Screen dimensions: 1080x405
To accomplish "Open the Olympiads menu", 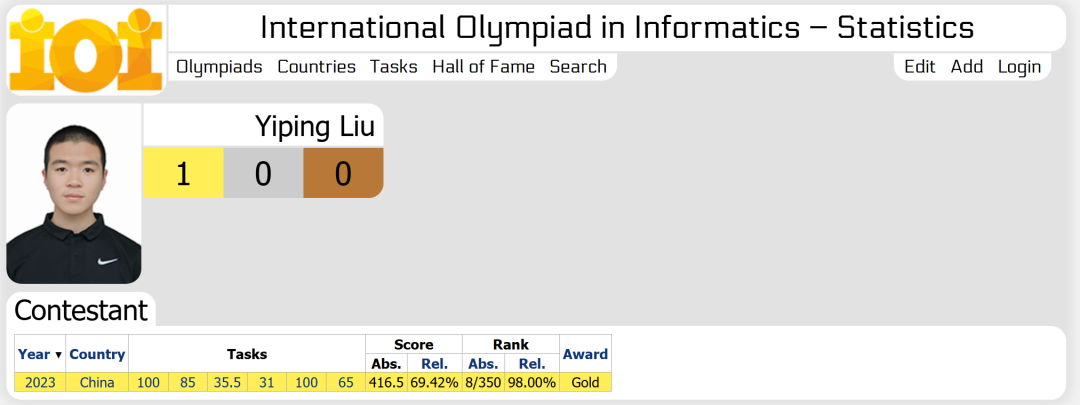I will pyautogui.click(x=219, y=67).
